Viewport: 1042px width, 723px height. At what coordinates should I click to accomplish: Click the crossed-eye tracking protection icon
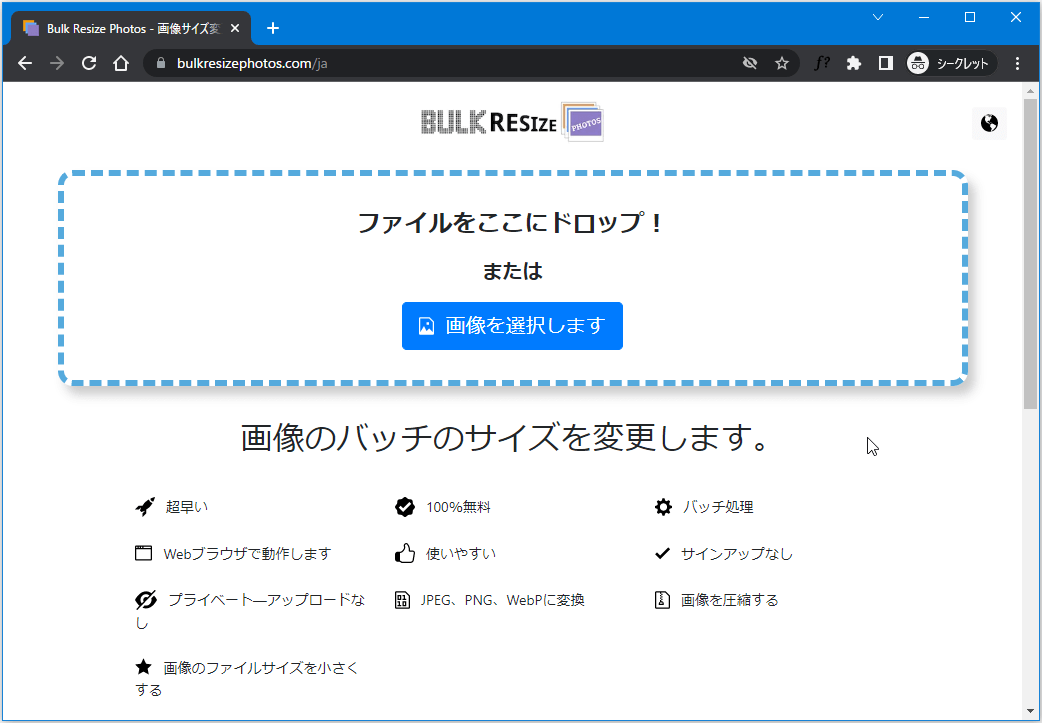coord(750,64)
